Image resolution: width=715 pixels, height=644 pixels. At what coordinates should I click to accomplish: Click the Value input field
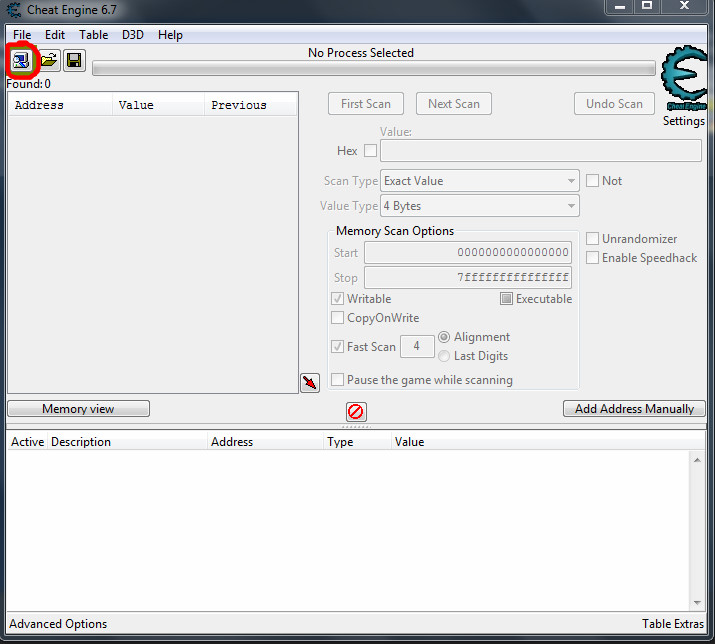[x=541, y=151]
